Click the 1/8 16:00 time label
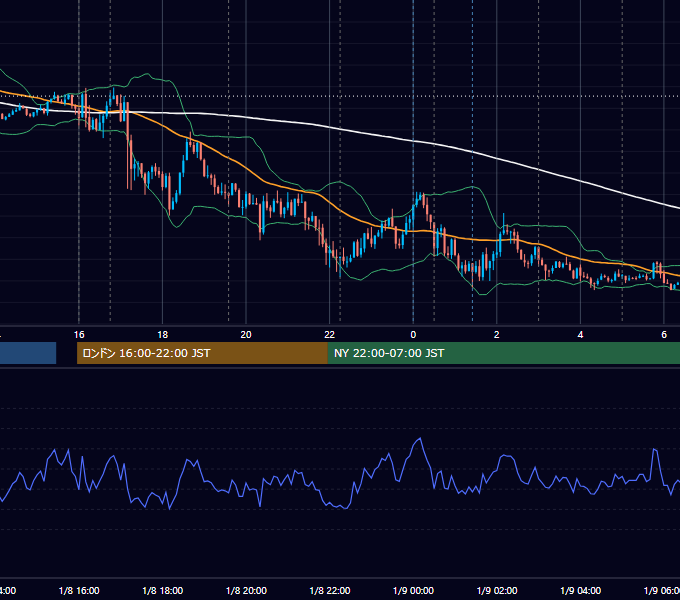680x600 pixels. 79,590
